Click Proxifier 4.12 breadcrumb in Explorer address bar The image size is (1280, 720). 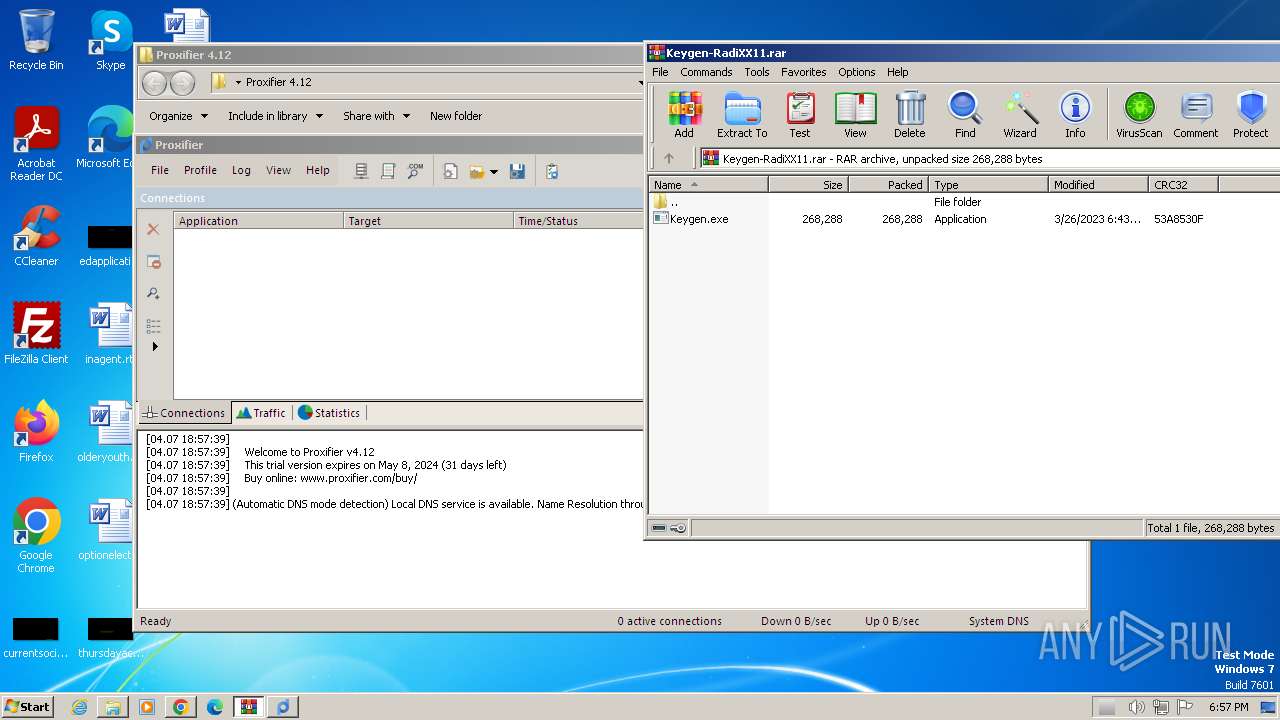coord(278,82)
